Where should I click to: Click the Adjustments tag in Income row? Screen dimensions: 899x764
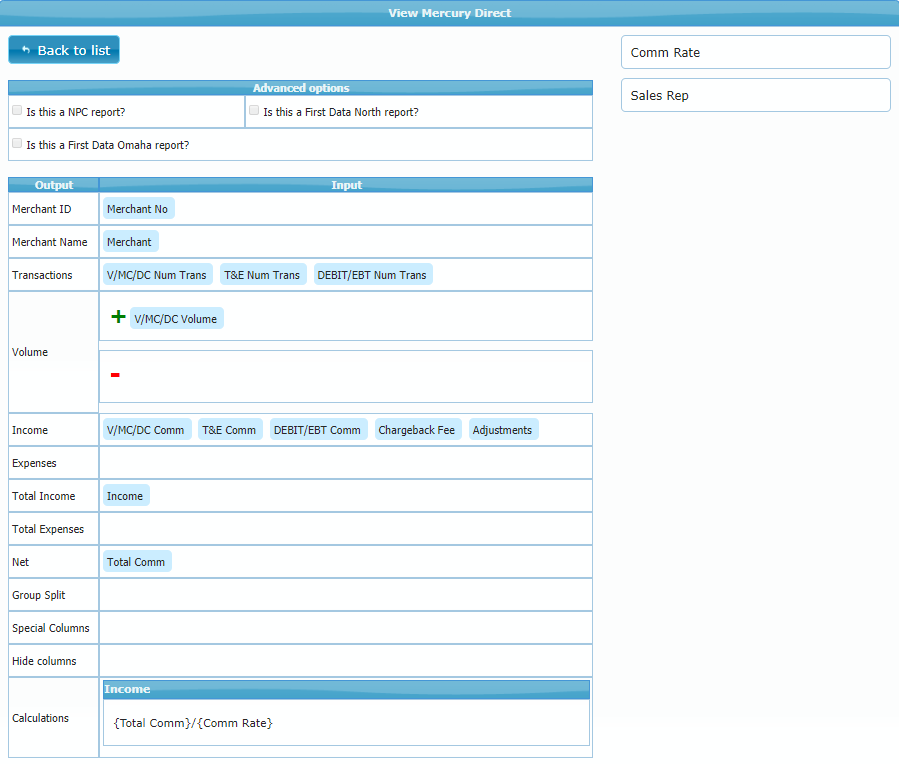pos(503,430)
